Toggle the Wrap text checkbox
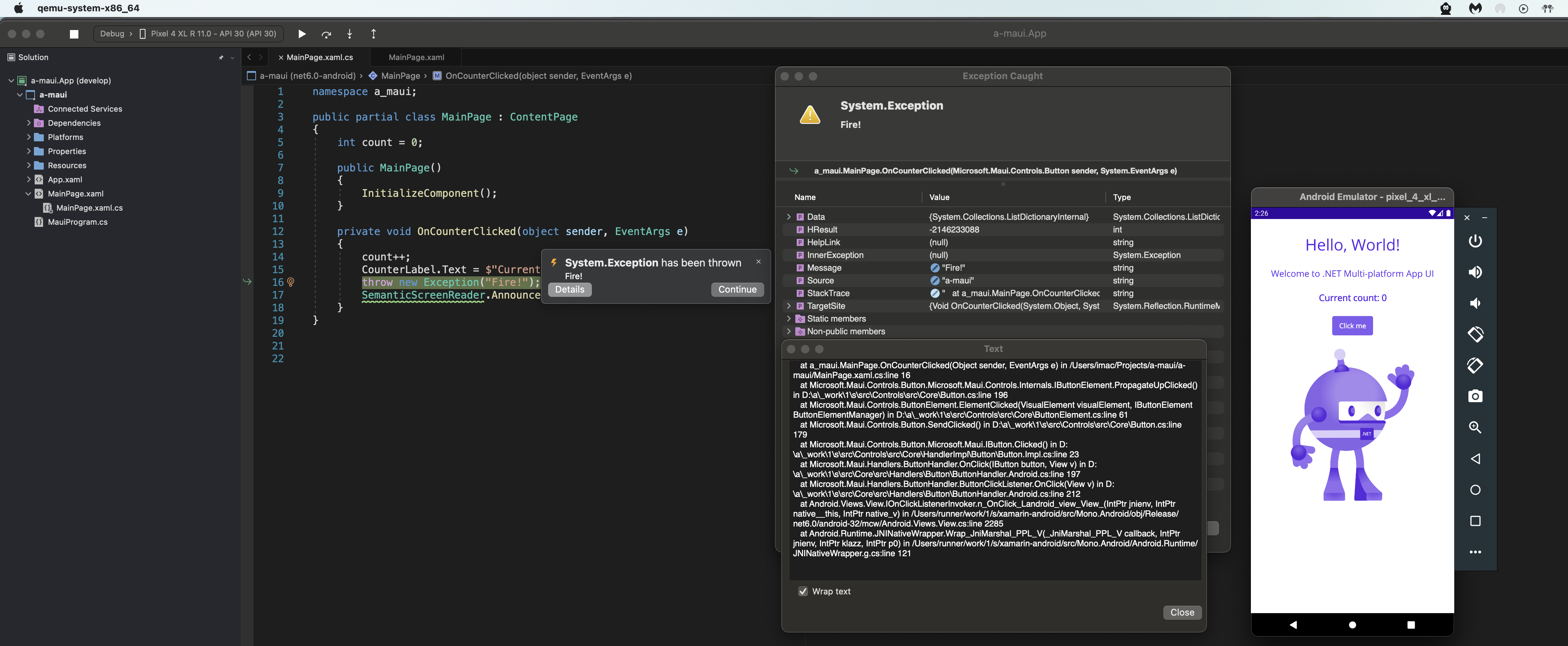Viewport: 1568px width, 646px height. (x=803, y=591)
